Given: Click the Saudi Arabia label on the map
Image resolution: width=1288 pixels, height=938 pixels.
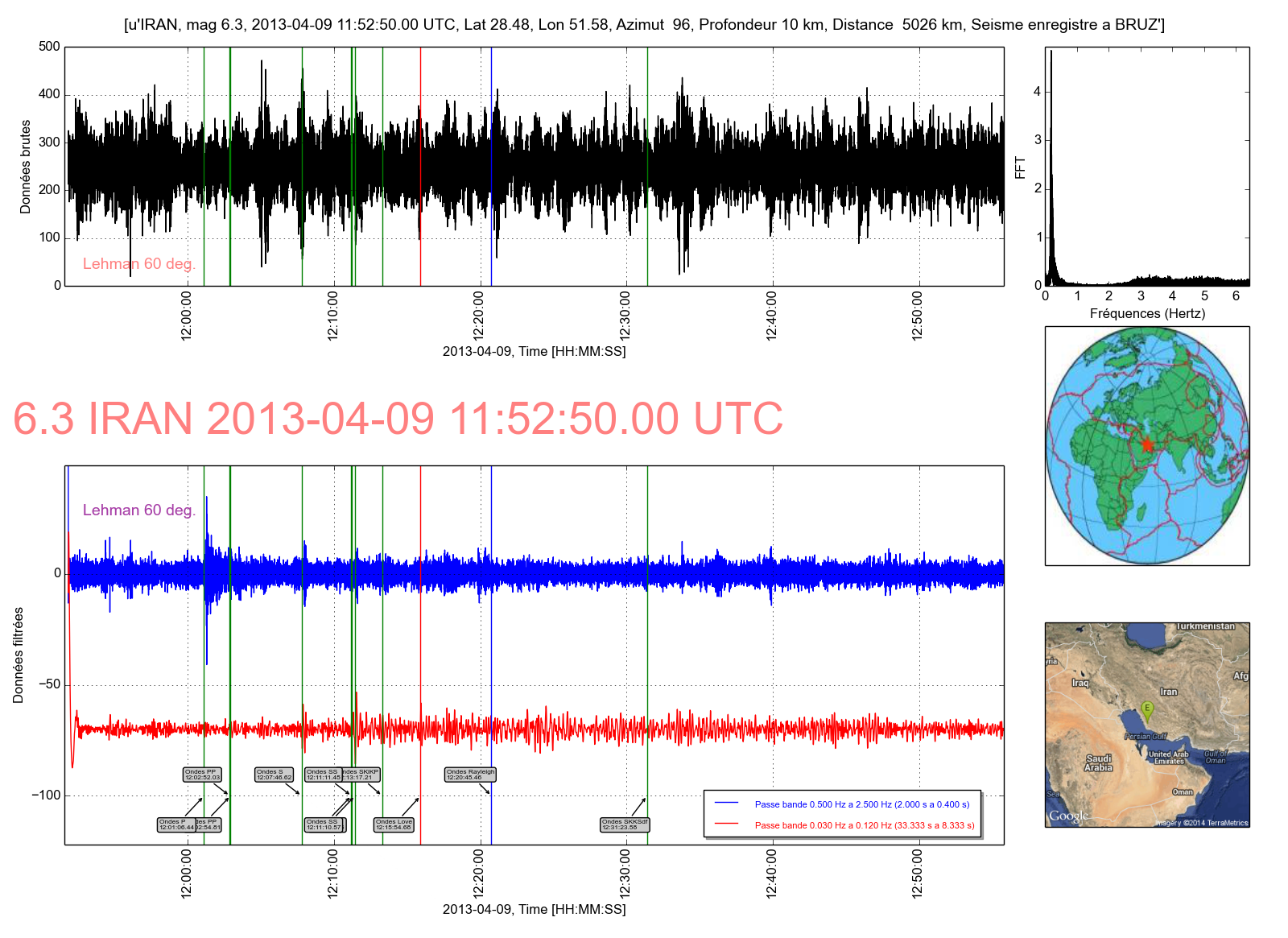Looking at the screenshot, I should (x=1099, y=762).
